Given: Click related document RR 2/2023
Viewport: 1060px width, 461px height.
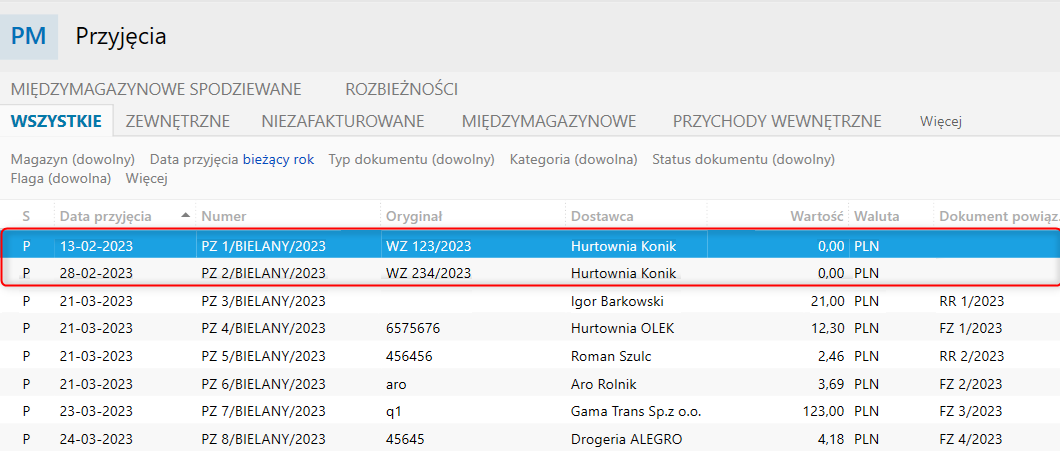Looking at the screenshot, I should [x=971, y=356].
